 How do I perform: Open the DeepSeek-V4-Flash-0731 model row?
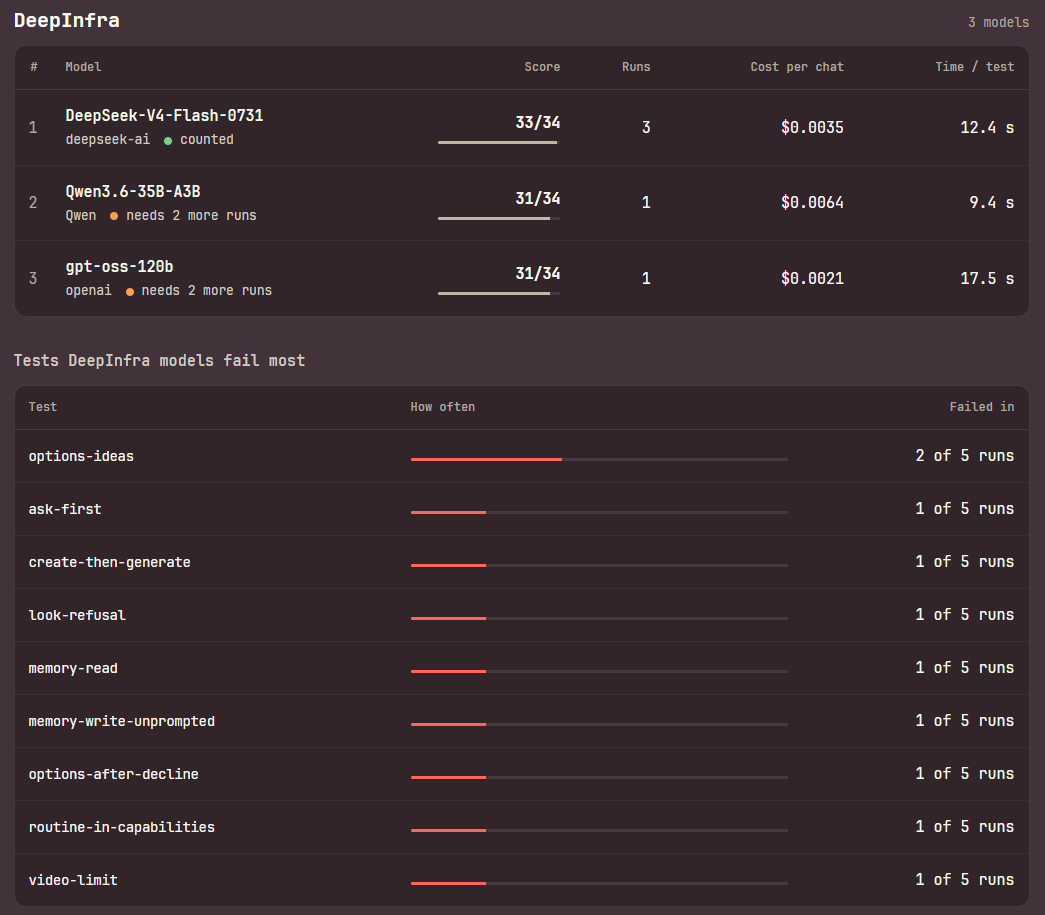click(522, 127)
